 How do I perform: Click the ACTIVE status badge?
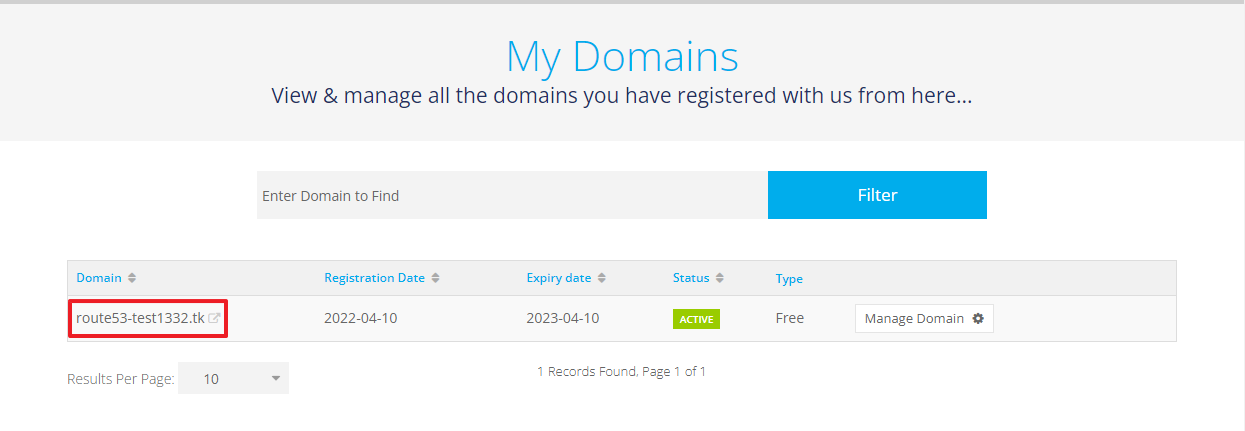click(696, 319)
